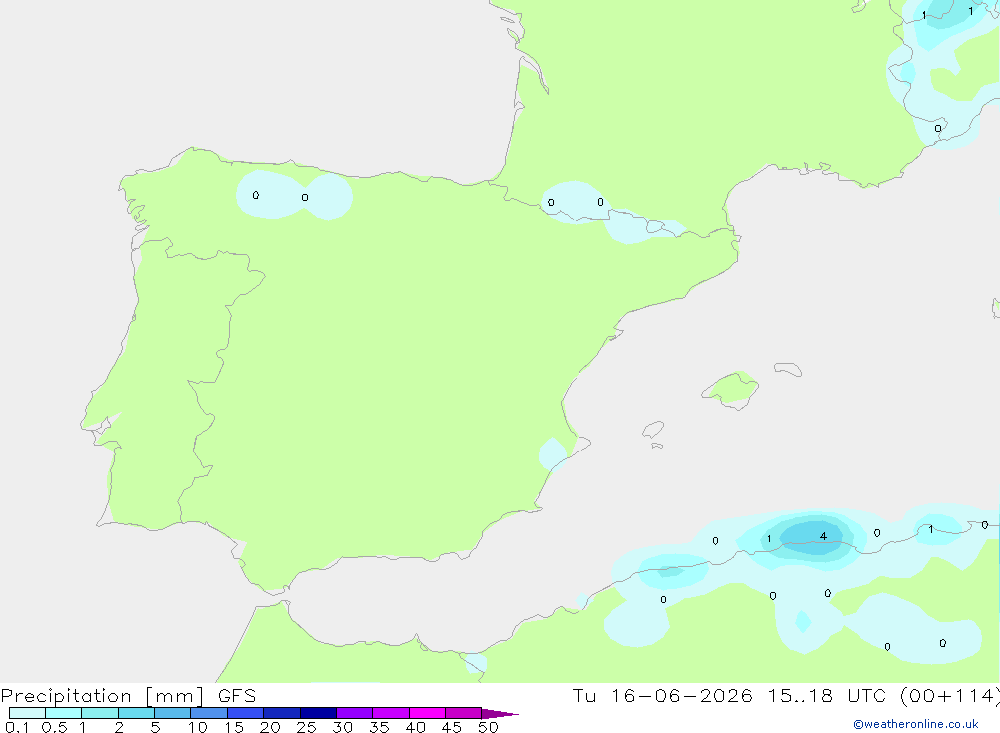Click the 0.1–0.5 mm palest cyan legend swatch
The height and width of the screenshot is (733, 1000).
pyautogui.click(x=27, y=713)
